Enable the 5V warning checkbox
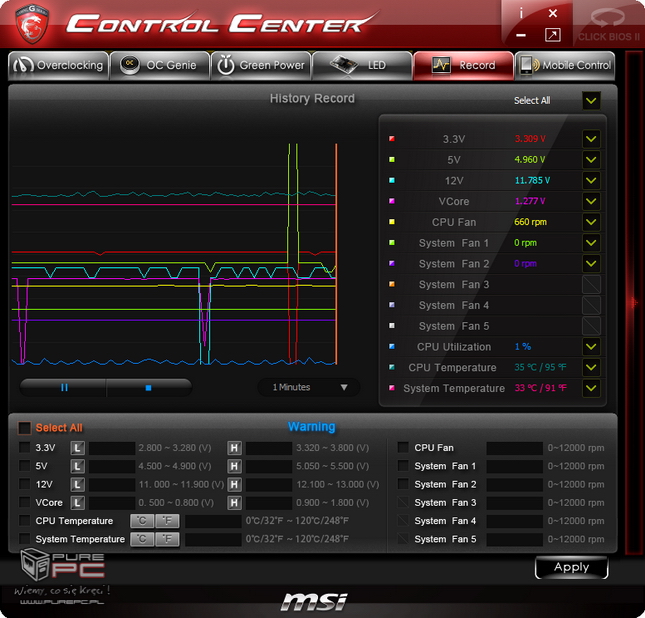This screenshot has width=645, height=618. coord(25,466)
